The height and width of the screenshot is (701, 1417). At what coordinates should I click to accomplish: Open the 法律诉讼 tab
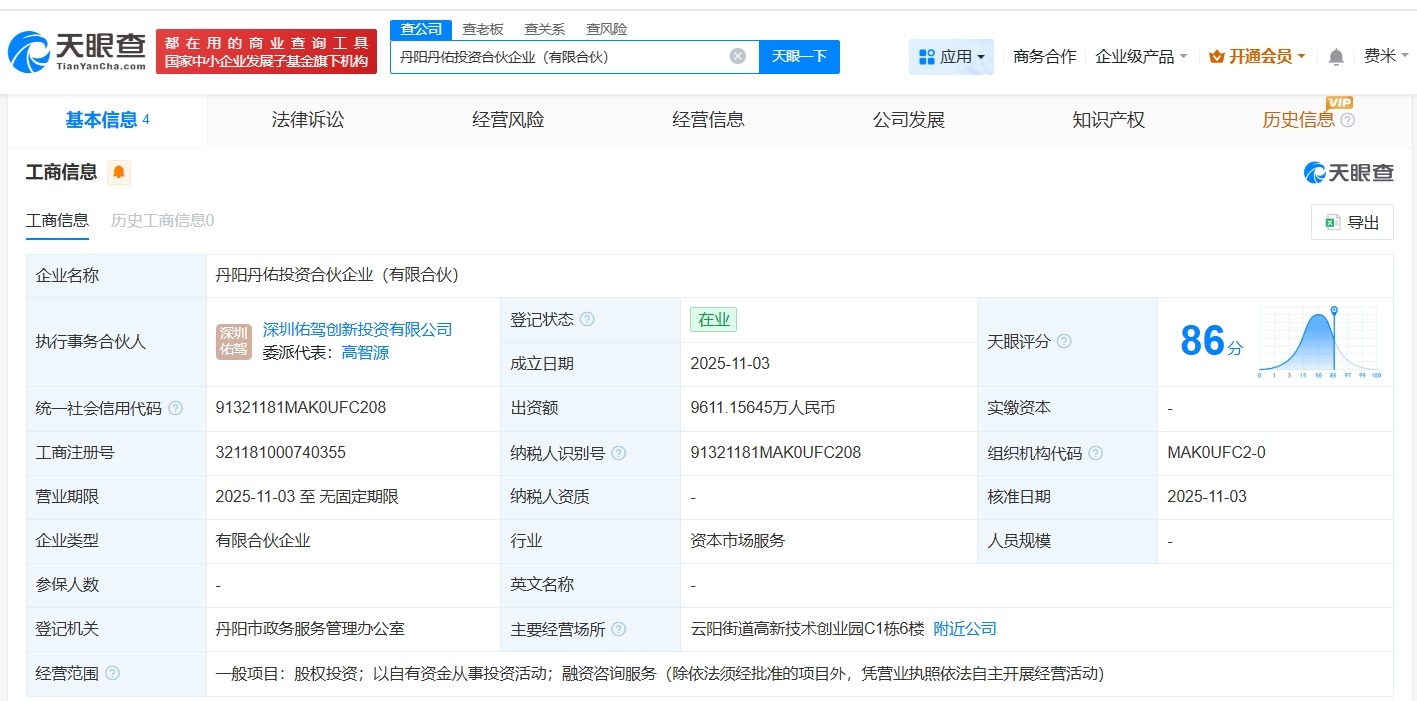click(x=307, y=120)
